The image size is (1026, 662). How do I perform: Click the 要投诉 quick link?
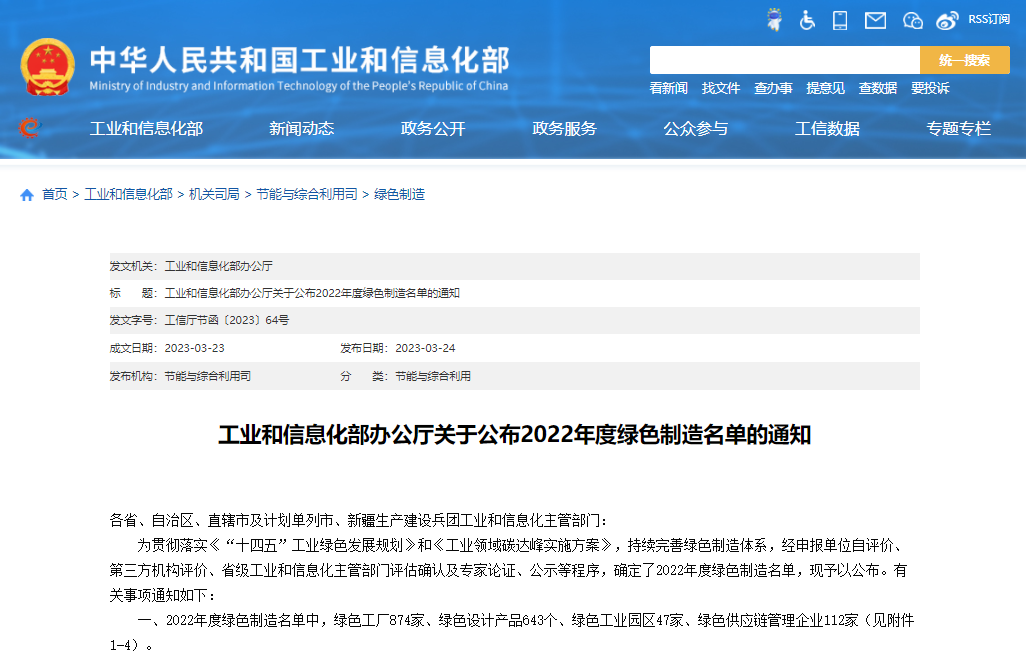[930, 88]
